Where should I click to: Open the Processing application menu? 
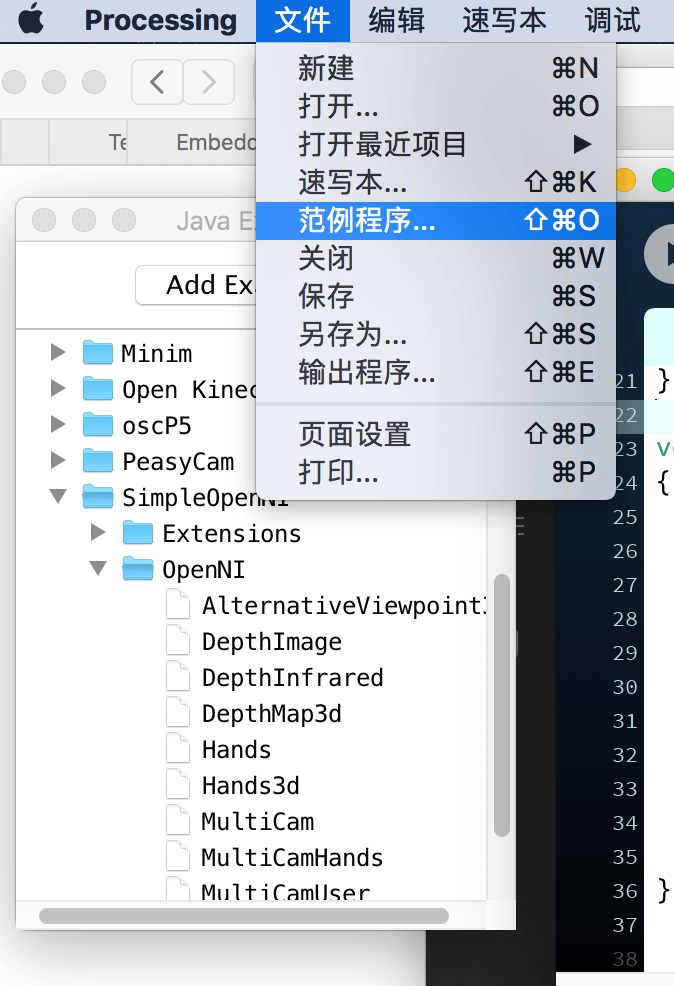160,20
